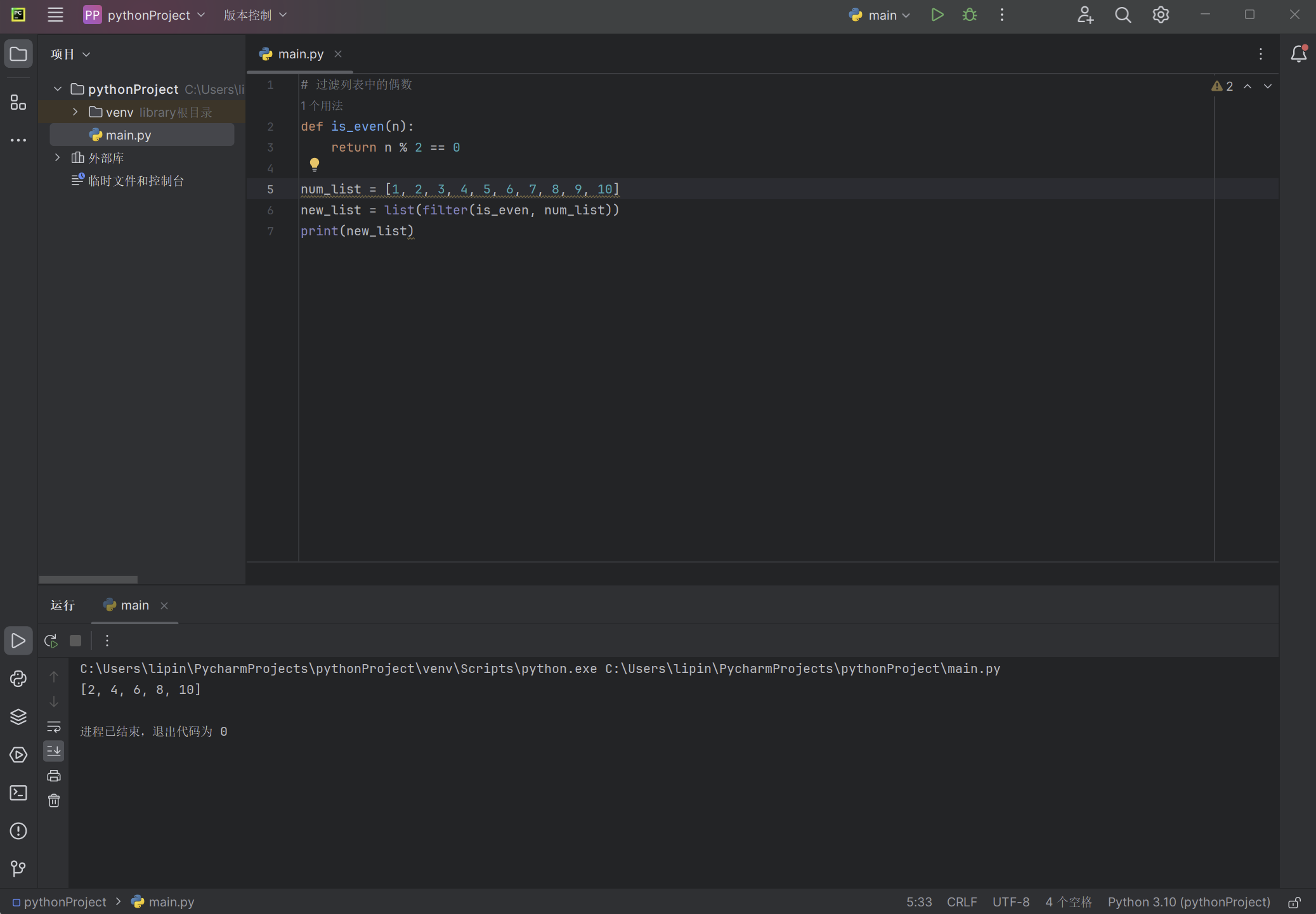Open the Problems tool window
Image resolution: width=1316 pixels, height=914 pixels.
coord(18,831)
